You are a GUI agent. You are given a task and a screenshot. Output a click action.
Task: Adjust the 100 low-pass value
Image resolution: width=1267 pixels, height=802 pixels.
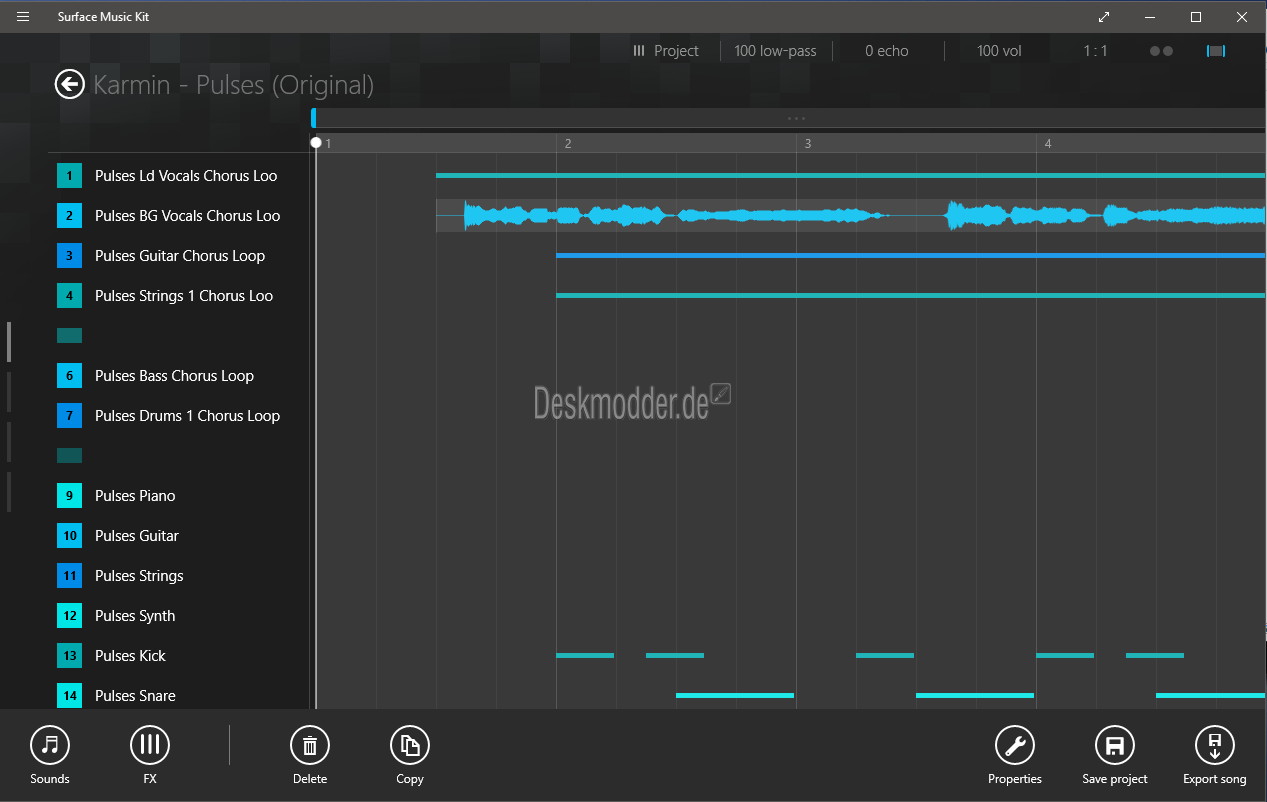775,51
